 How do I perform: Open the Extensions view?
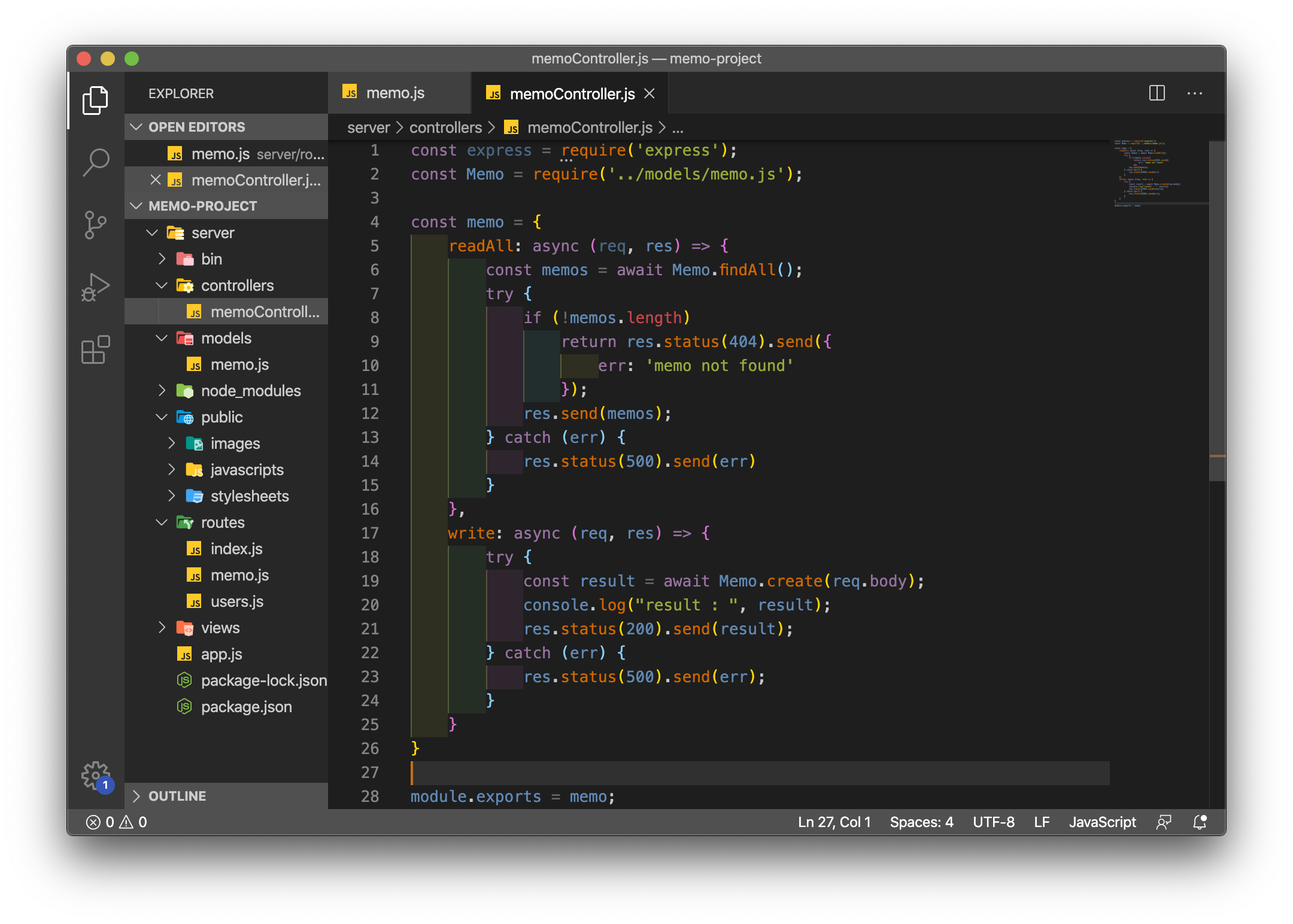pos(96,349)
